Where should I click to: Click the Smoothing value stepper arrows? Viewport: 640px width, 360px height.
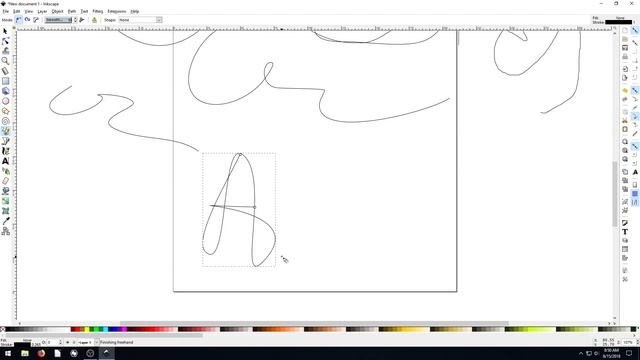pos(76,20)
